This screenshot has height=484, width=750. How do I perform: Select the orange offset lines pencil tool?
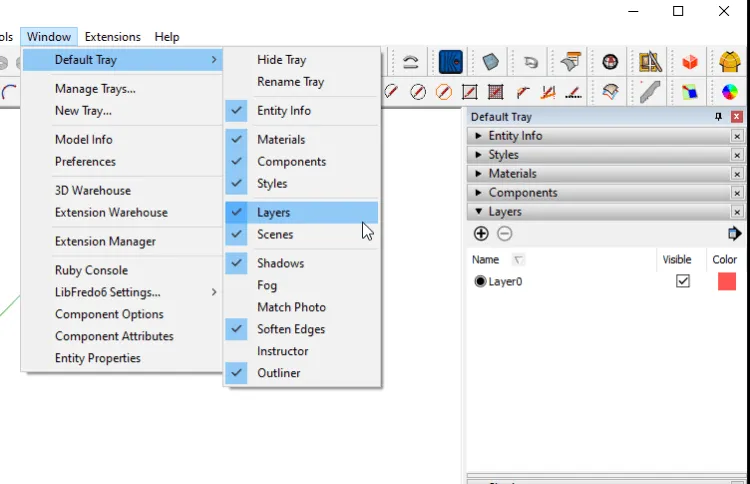point(548,92)
